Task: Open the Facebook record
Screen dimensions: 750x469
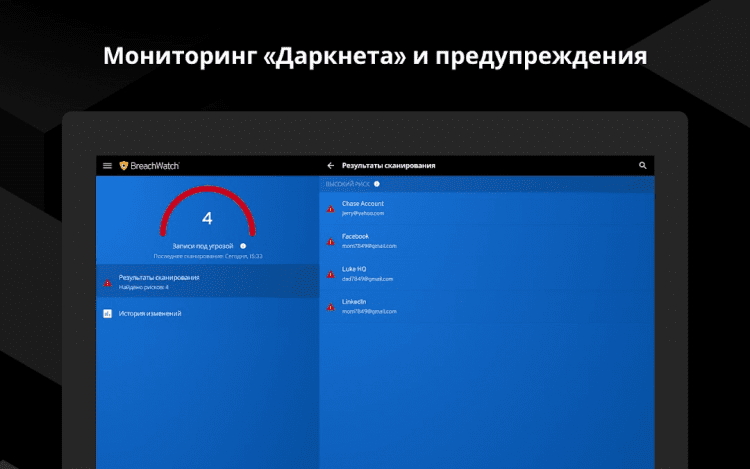Action: pos(487,241)
